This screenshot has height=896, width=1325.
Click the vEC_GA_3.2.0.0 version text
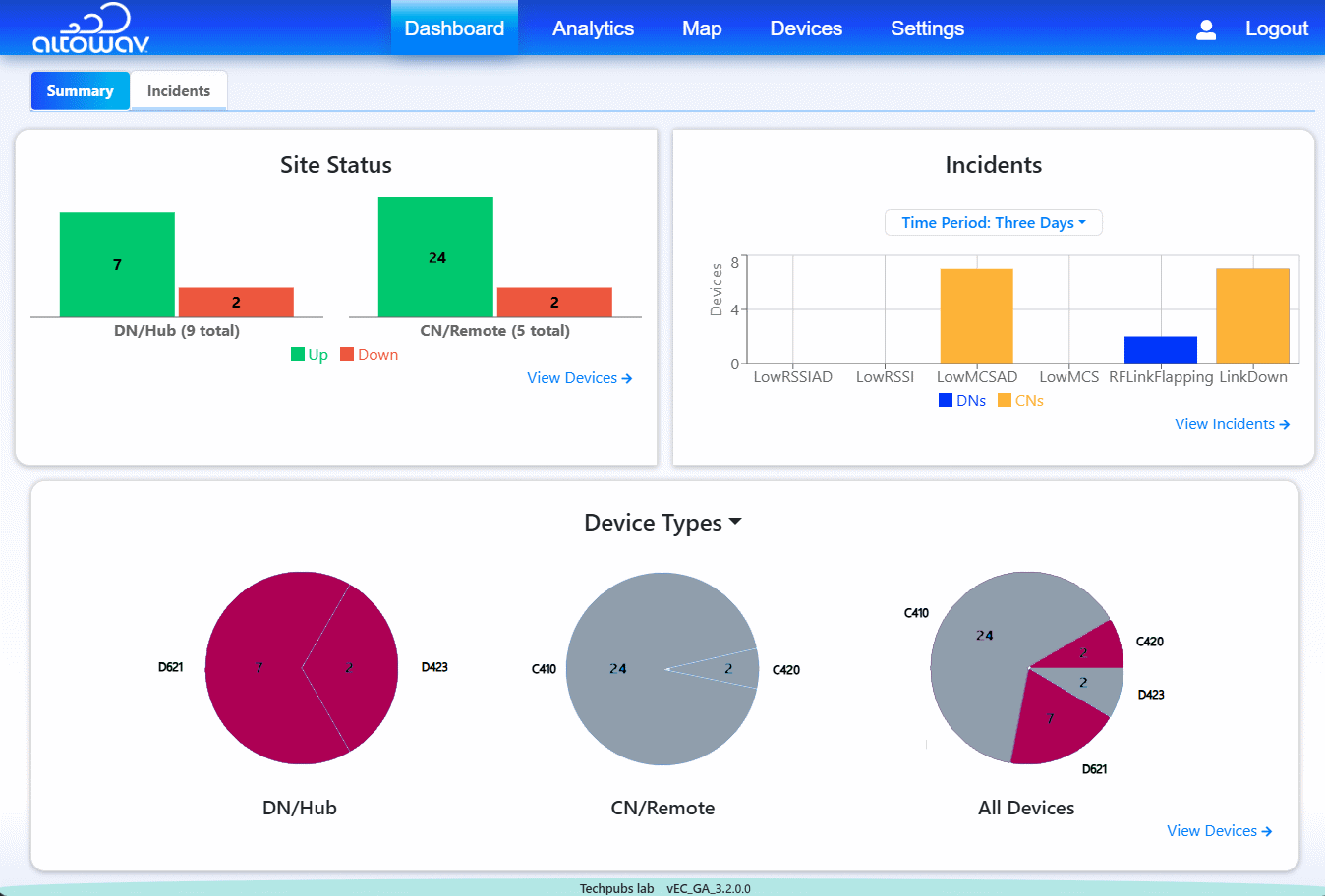(709, 888)
